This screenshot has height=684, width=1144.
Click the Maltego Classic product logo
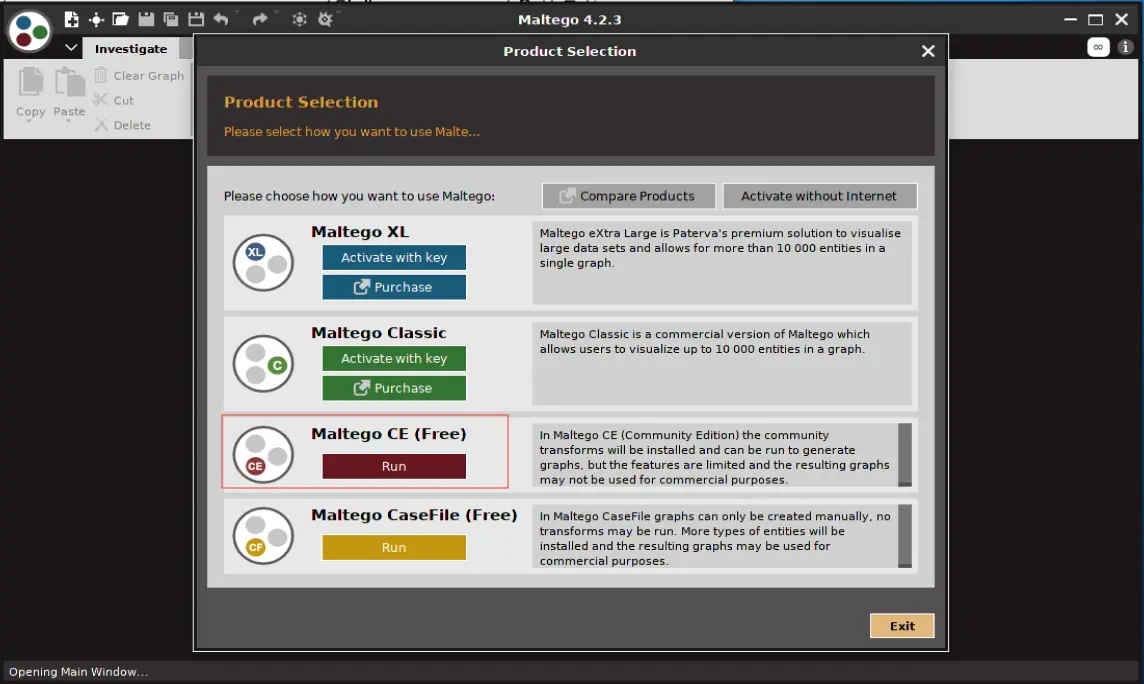[x=263, y=363]
